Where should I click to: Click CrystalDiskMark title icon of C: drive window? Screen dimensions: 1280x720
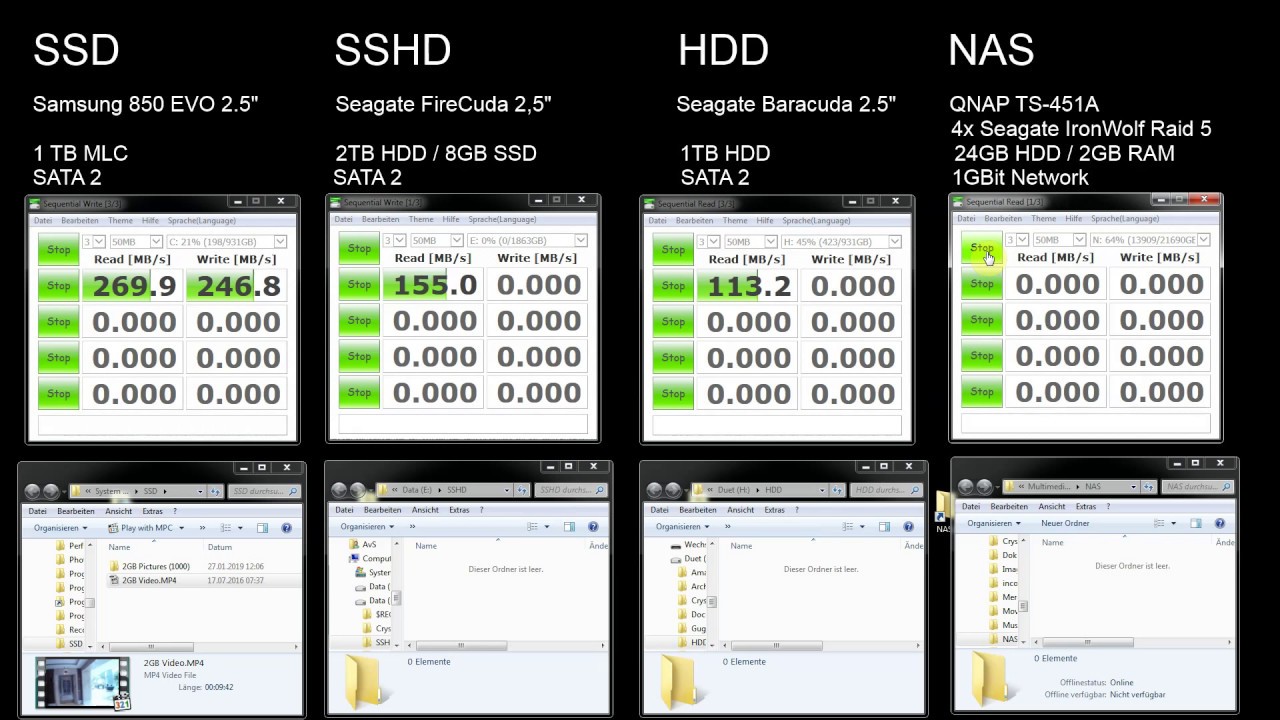35,203
